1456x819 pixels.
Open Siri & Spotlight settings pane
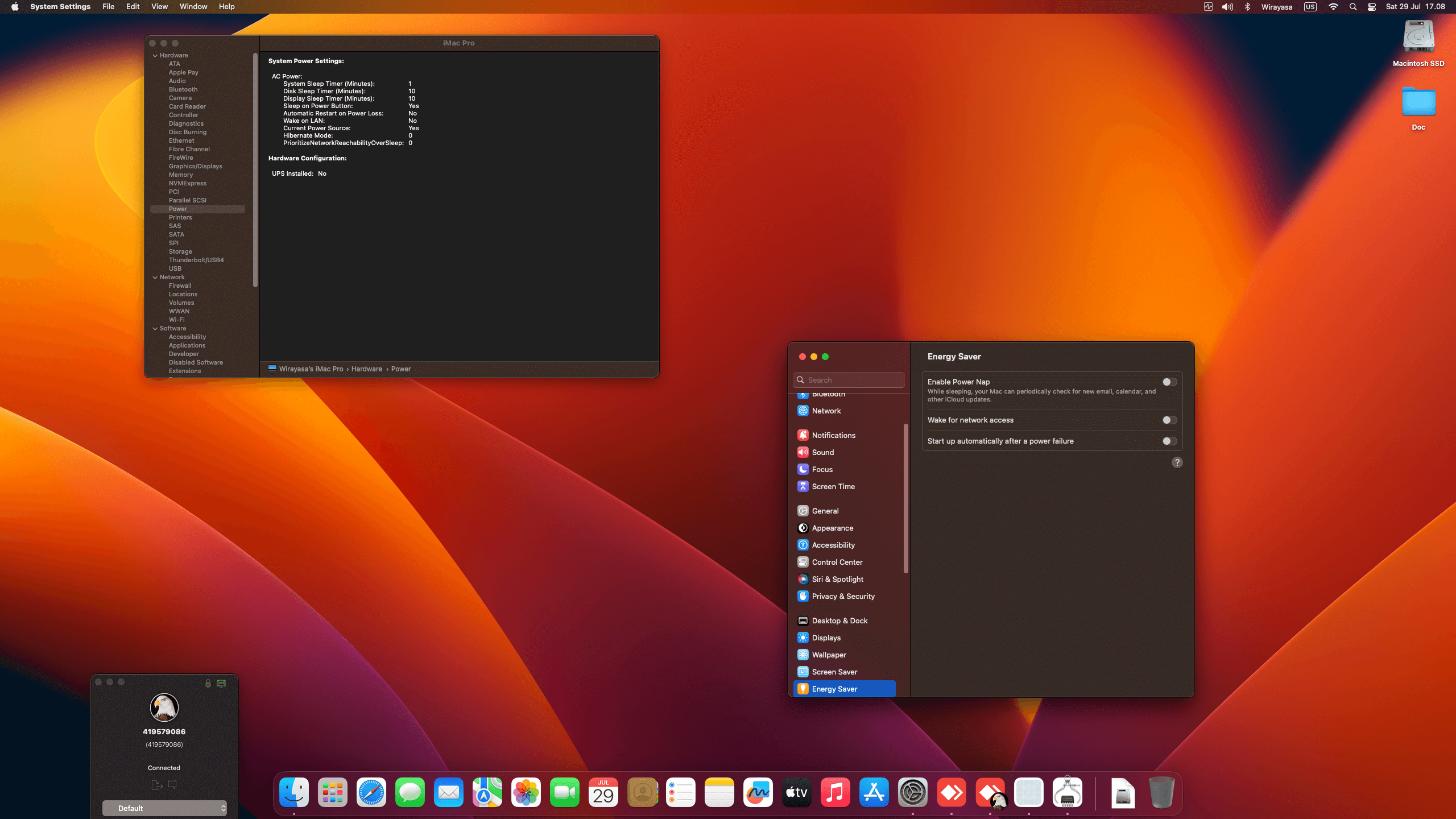point(837,579)
